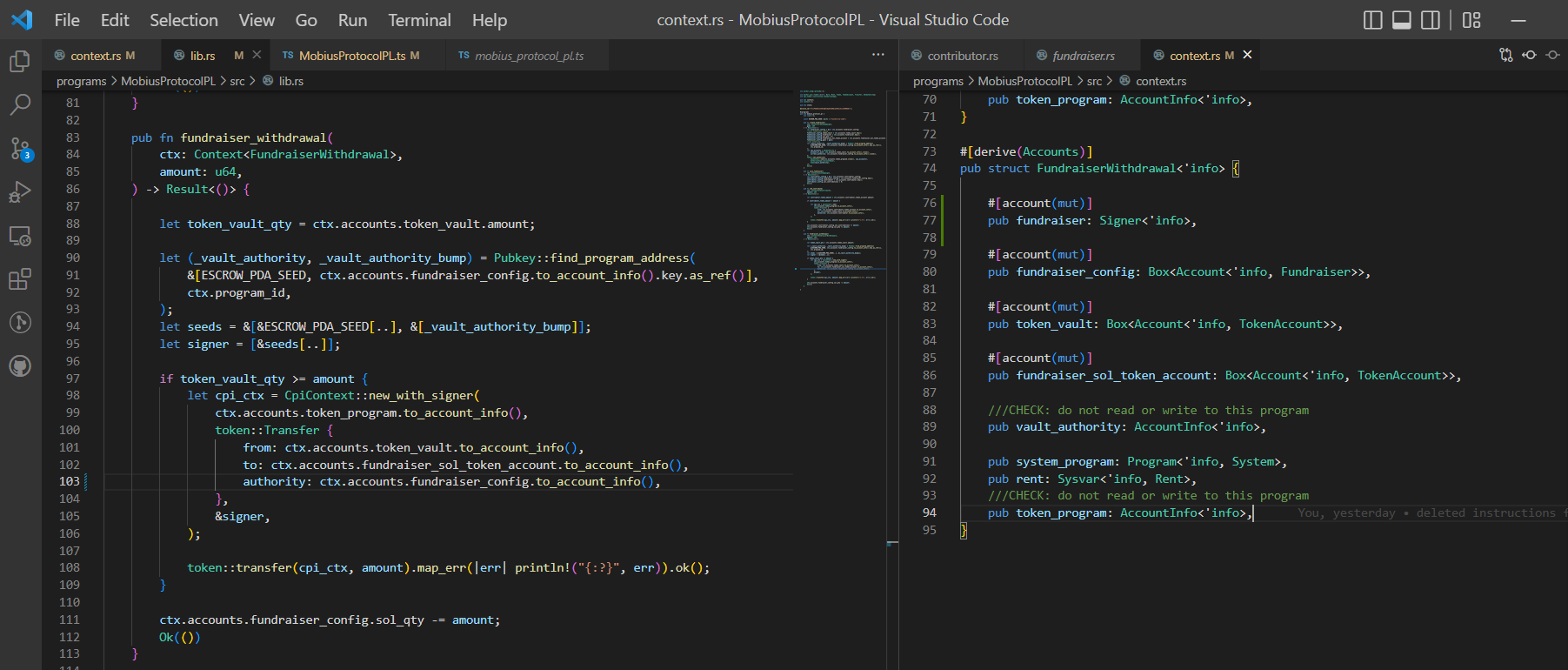Minimize the VS Code window
This screenshot has height=670, width=1568.
tap(1519, 20)
